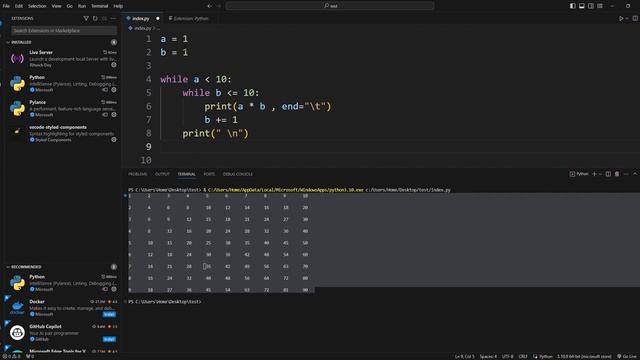Click Ln 9, Col 5 cursor position status
The width and height of the screenshot is (640, 360).
(x=464, y=356)
